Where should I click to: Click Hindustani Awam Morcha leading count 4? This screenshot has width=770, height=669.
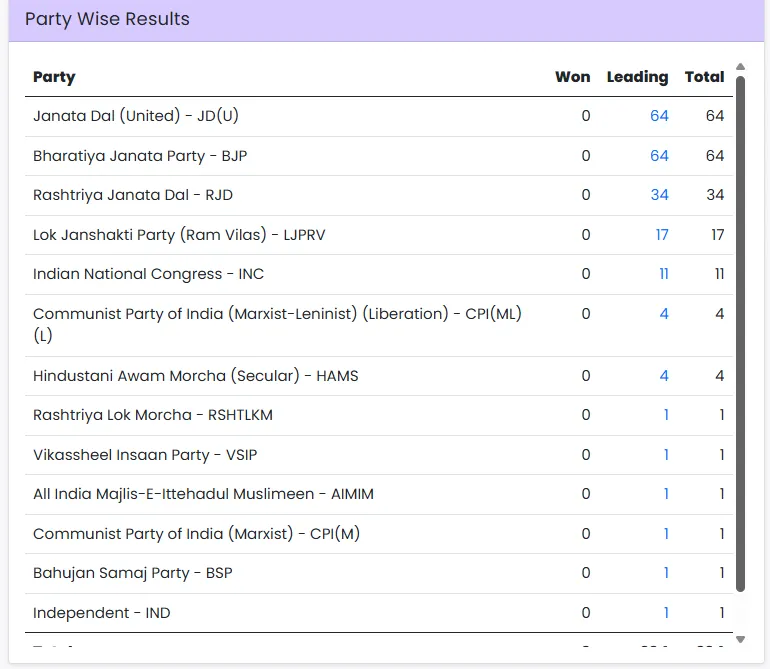[x=664, y=376]
